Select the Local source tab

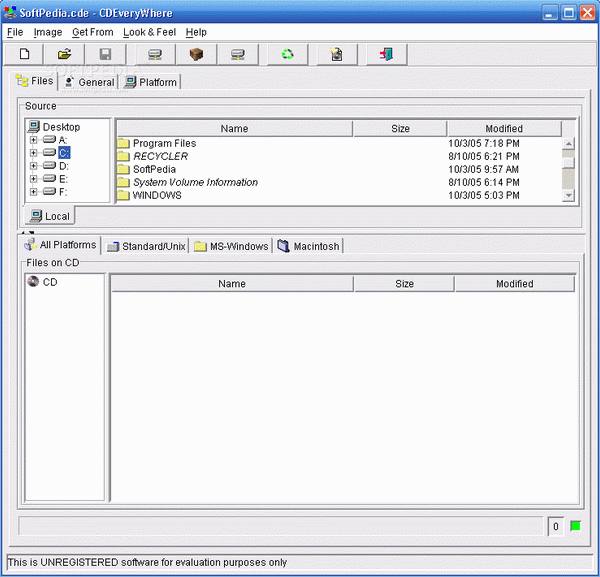50,216
